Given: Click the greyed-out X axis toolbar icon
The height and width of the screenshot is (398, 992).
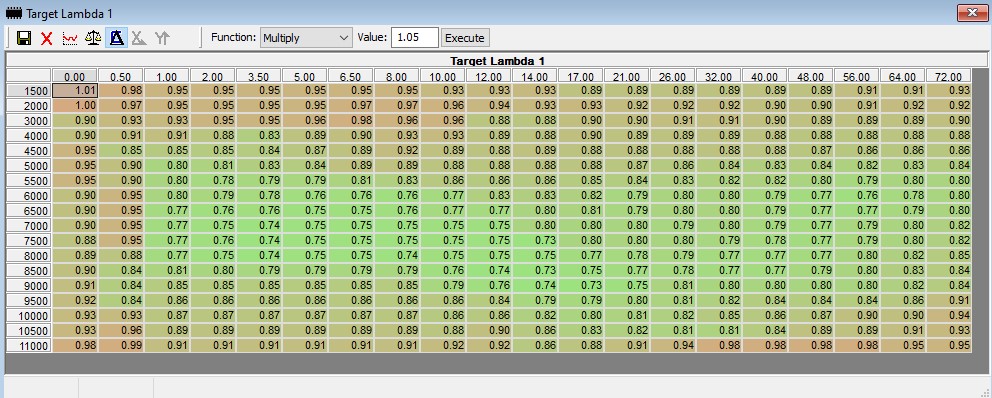Looking at the screenshot, I should click(139, 38).
